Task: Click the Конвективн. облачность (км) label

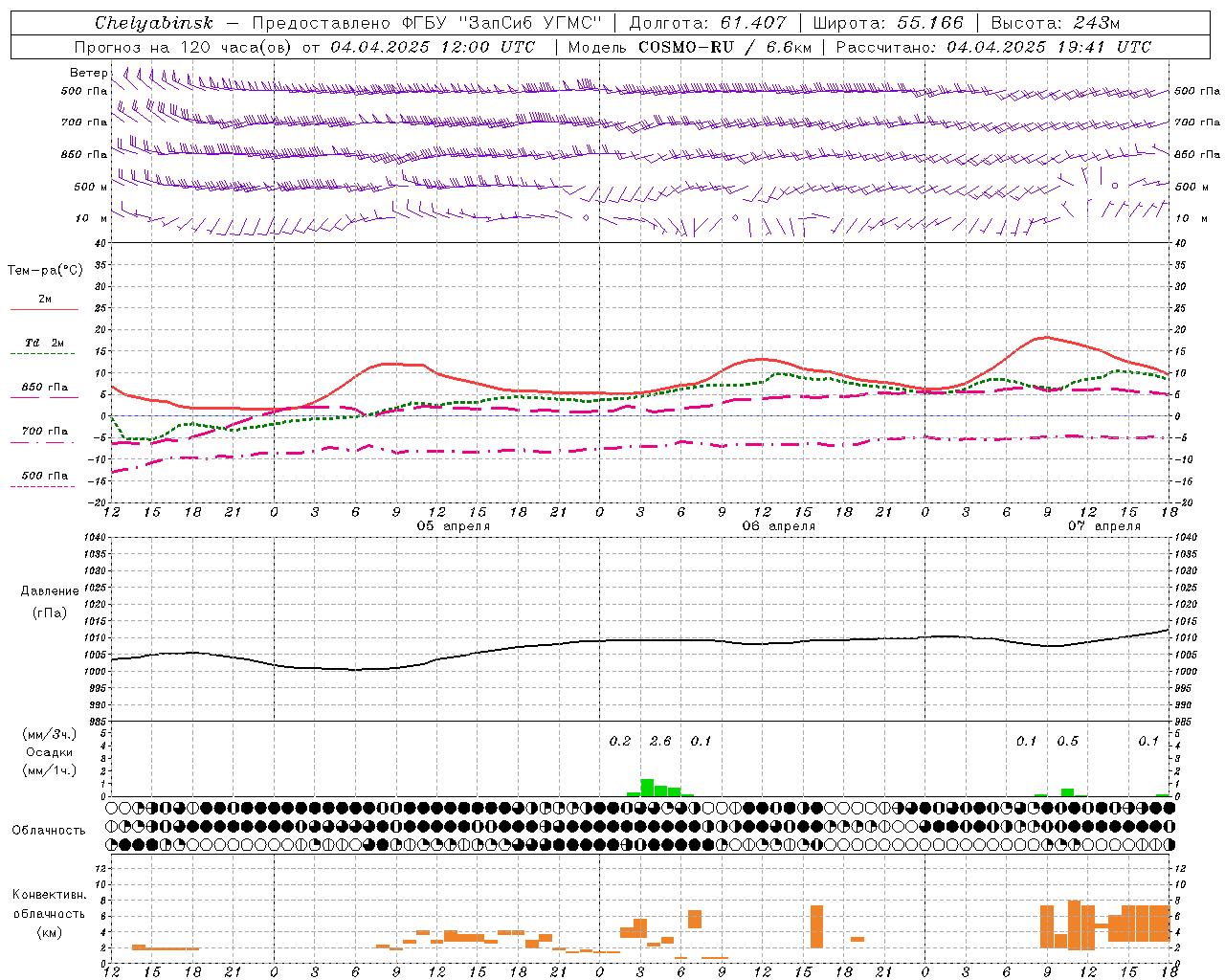Action: [x=49, y=913]
